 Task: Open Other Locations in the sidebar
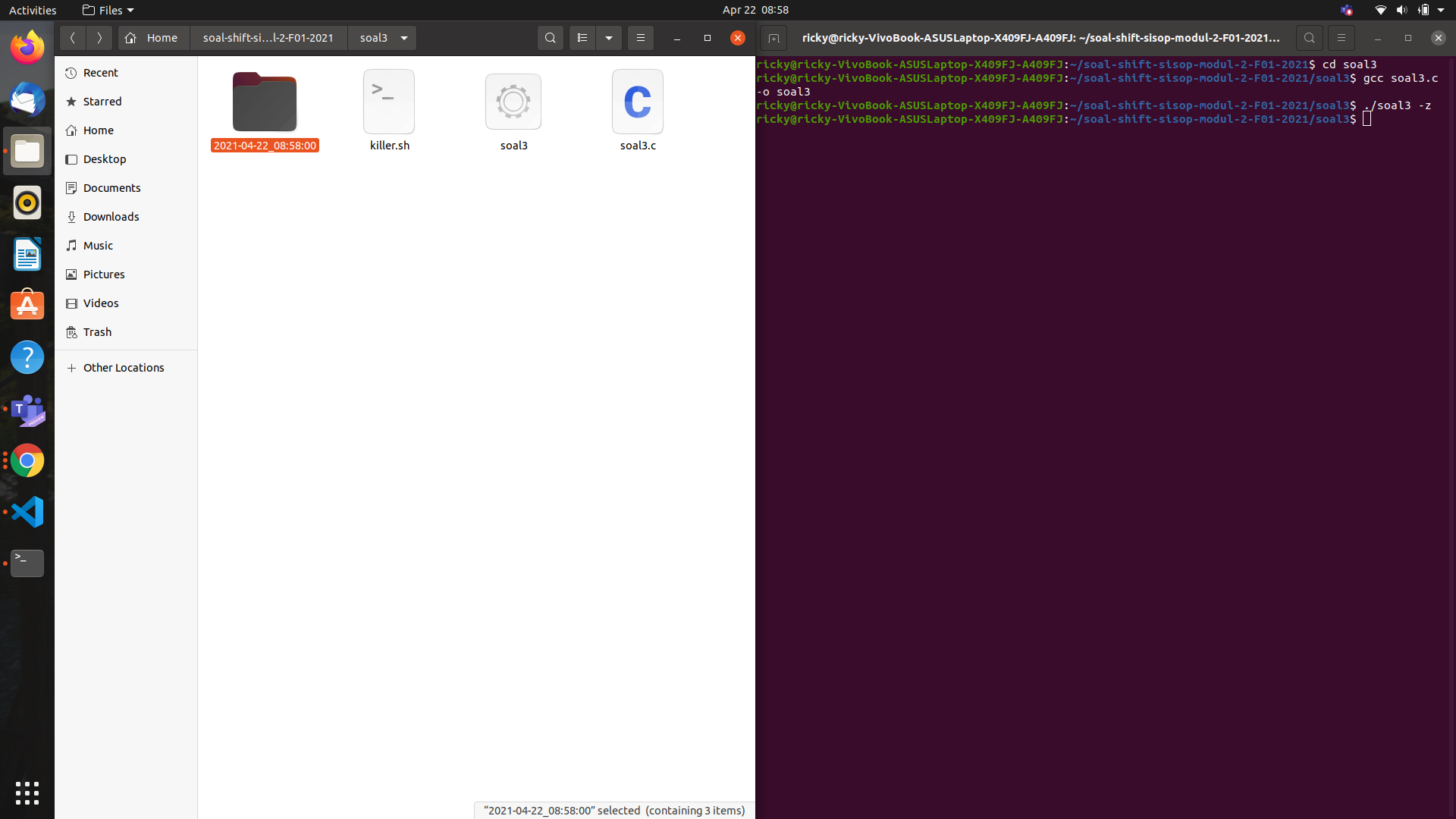click(126, 368)
